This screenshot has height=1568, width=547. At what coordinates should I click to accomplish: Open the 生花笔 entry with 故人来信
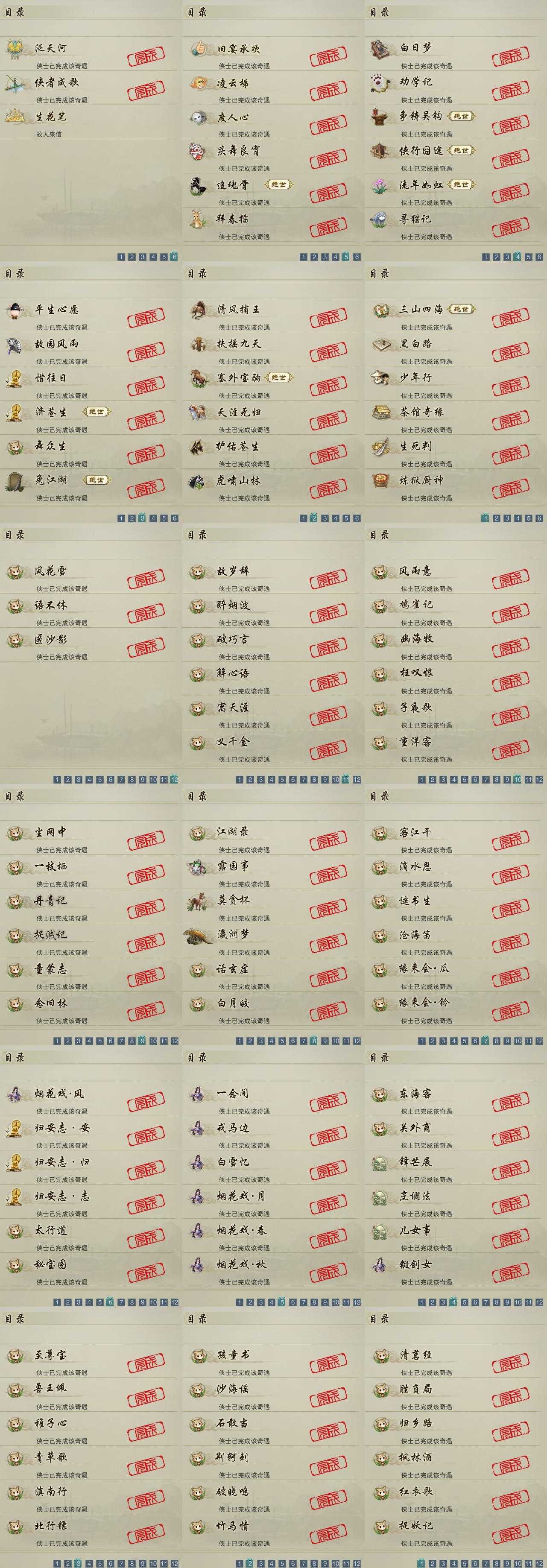(x=91, y=123)
